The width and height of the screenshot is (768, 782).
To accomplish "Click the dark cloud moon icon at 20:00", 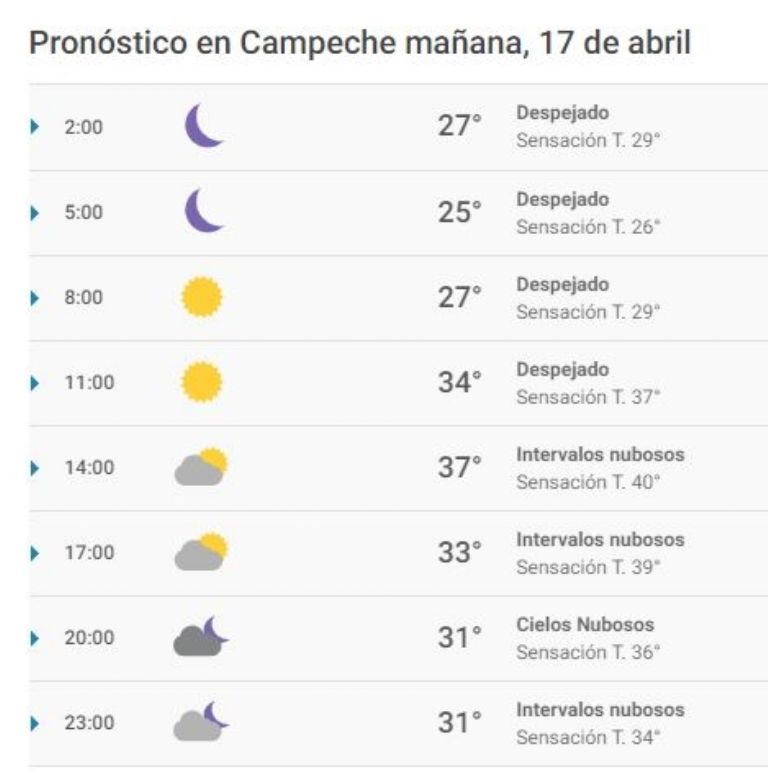I will tap(200, 636).
